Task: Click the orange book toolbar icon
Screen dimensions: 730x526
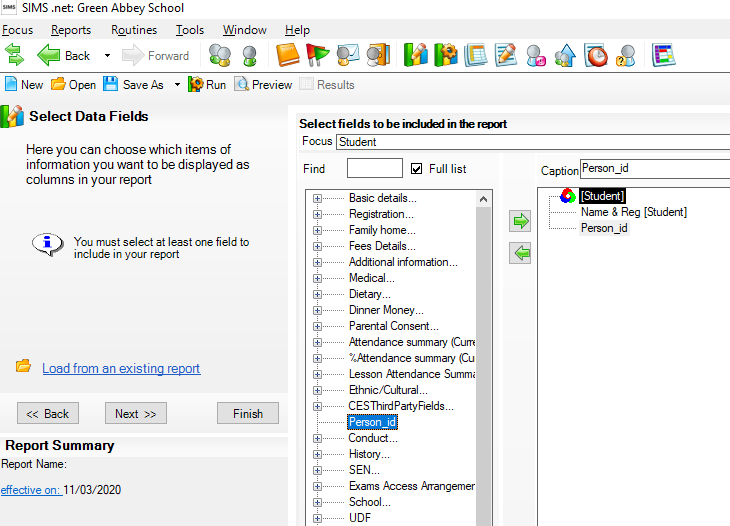Action: tap(288, 56)
